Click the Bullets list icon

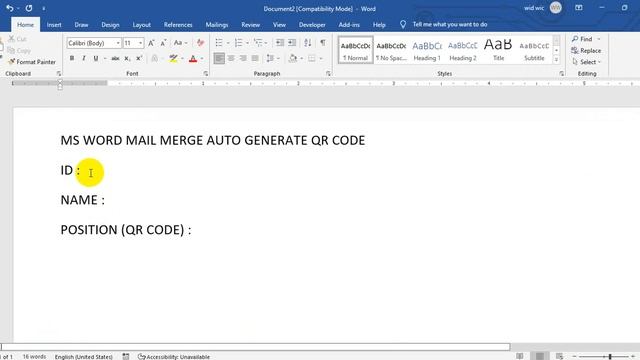pyautogui.click(x=219, y=43)
